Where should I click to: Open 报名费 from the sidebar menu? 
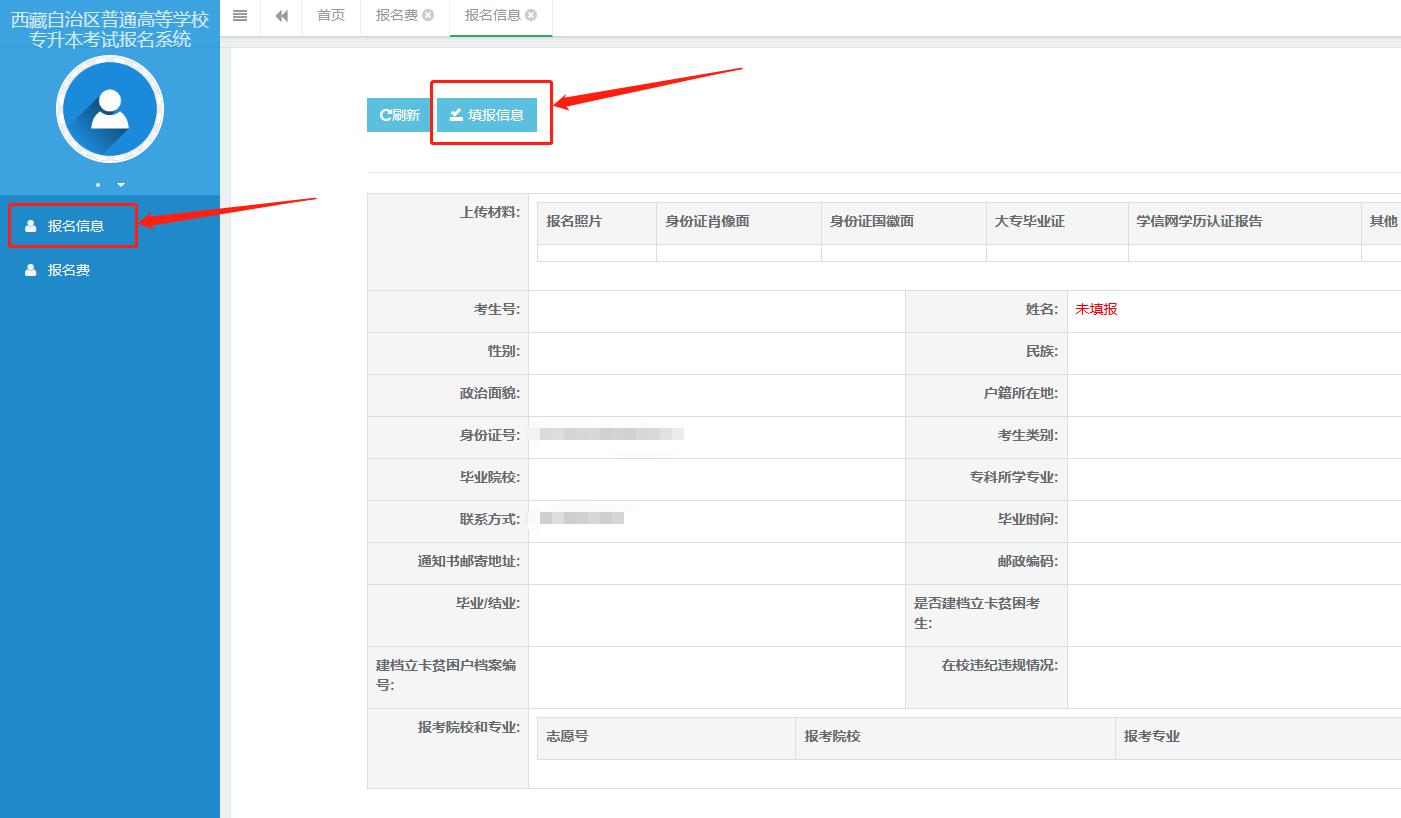69,270
